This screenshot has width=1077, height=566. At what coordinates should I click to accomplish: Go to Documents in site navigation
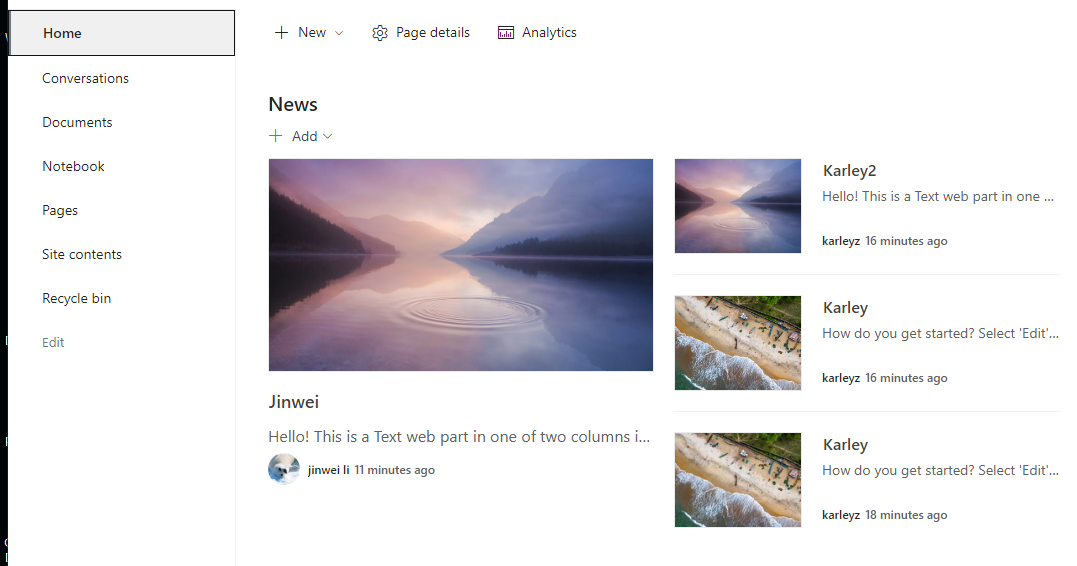(x=77, y=122)
